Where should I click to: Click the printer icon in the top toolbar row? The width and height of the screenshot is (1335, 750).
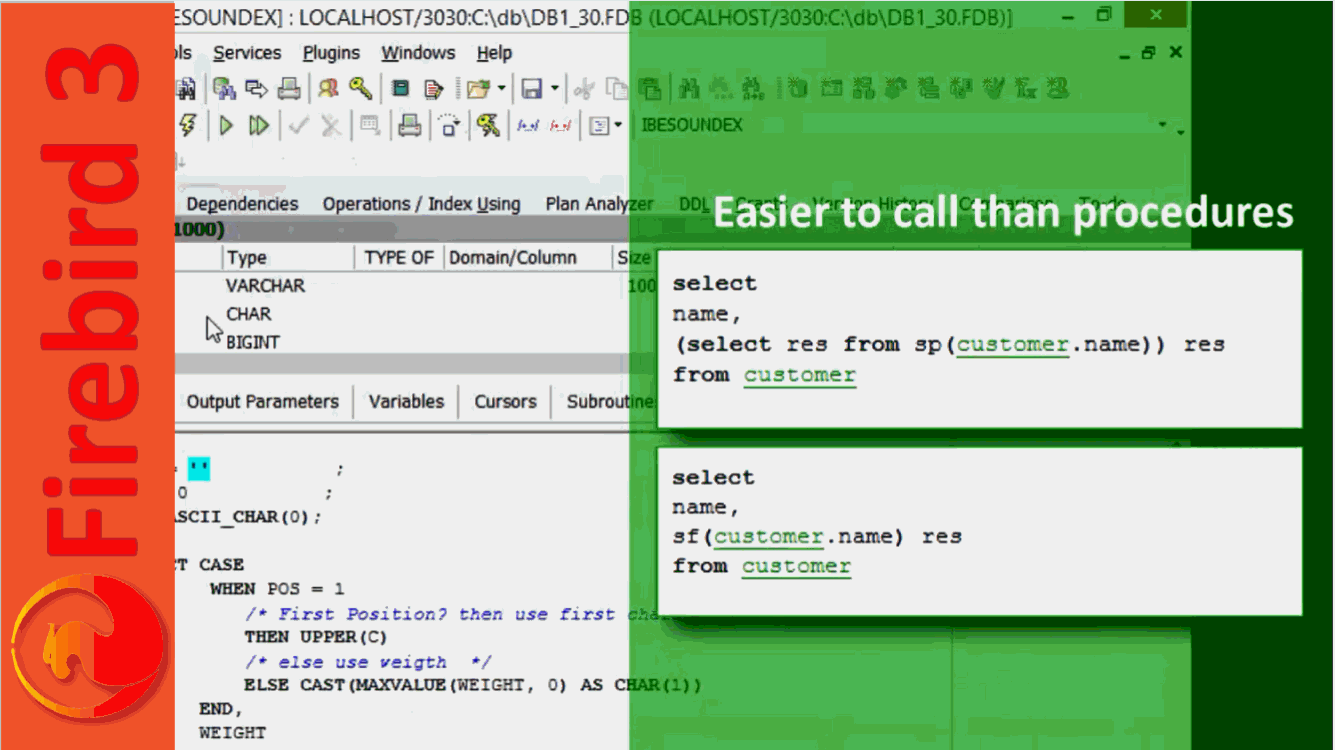[289, 89]
